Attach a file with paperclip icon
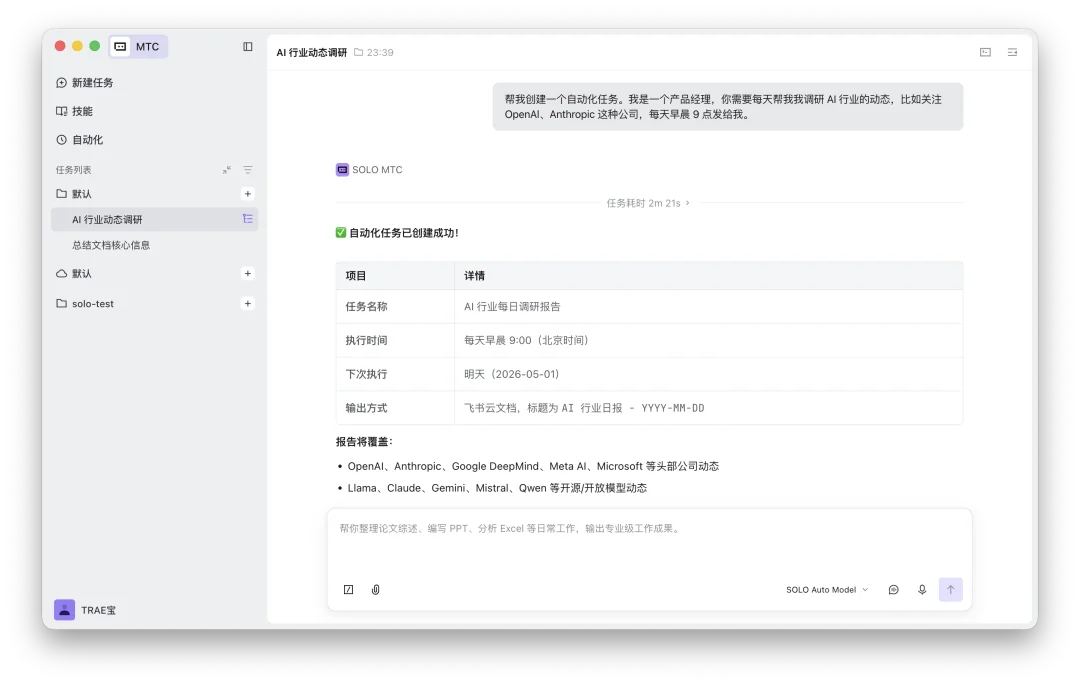Image resolution: width=1080 pixels, height=685 pixels. coord(375,590)
